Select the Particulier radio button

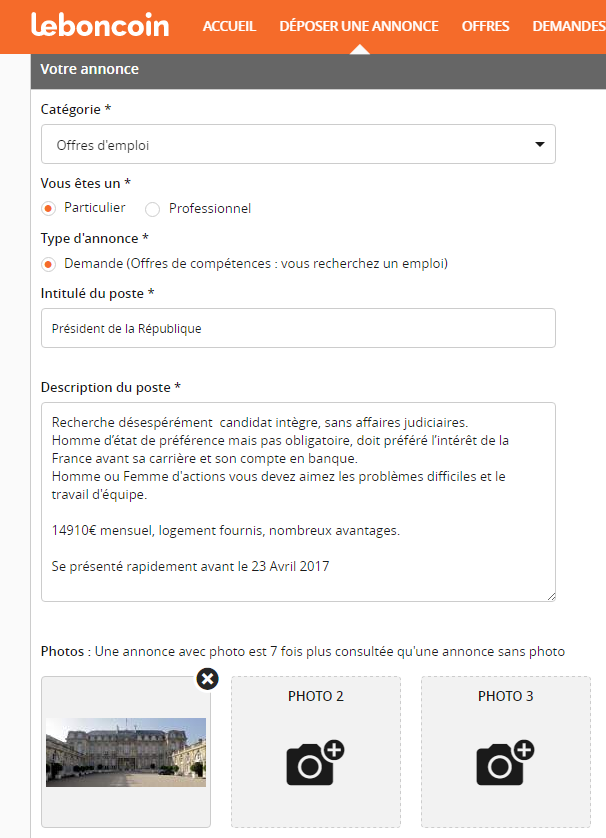coord(48,208)
